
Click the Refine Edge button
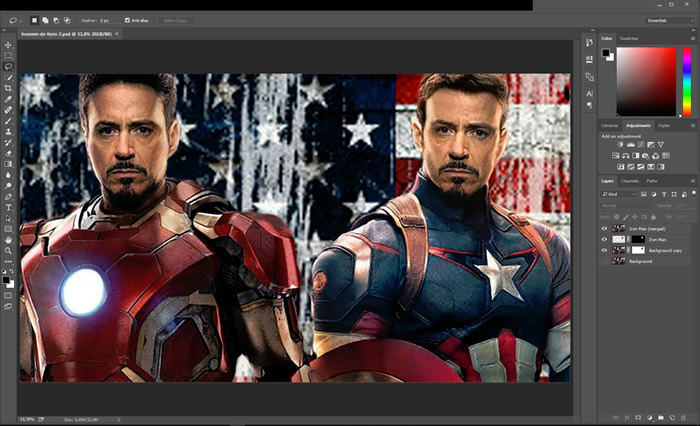[x=176, y=21]
